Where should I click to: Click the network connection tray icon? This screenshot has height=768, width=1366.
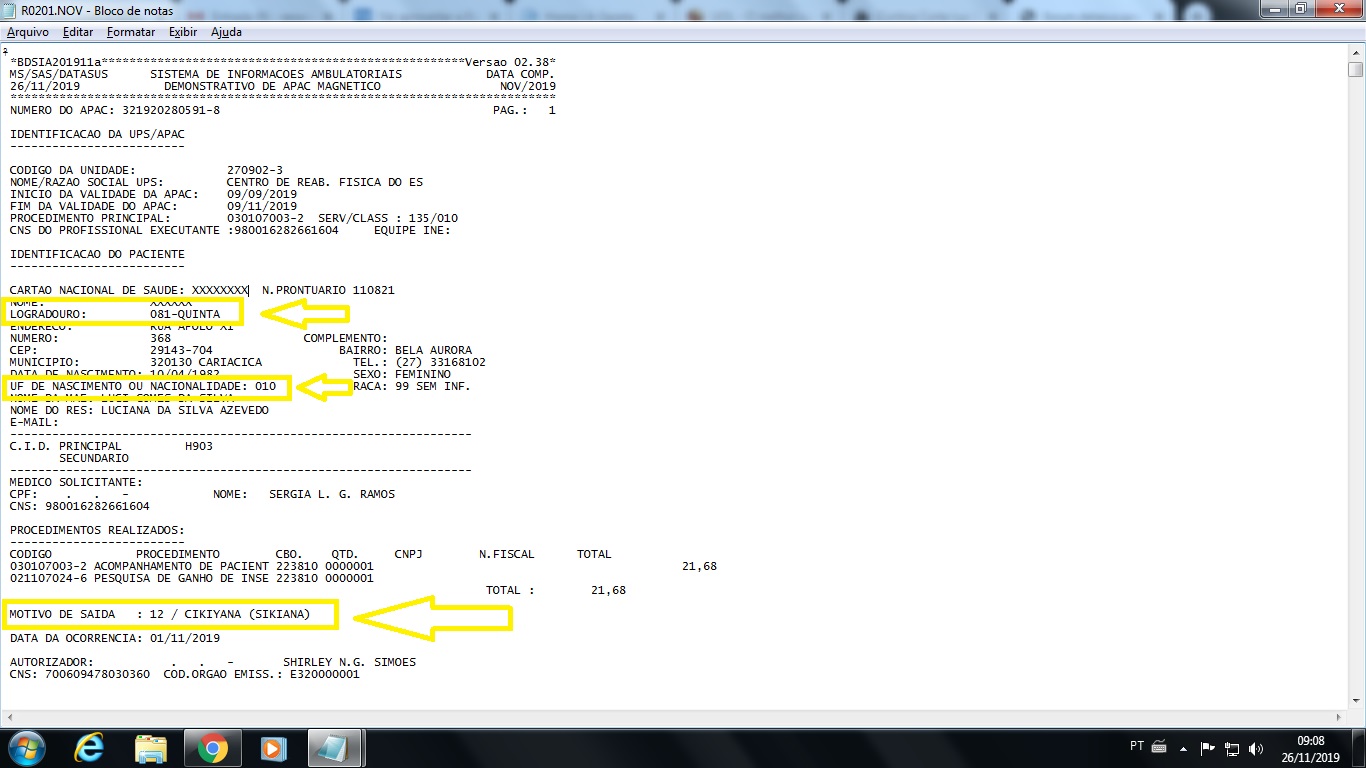[x=1232, y=748]
